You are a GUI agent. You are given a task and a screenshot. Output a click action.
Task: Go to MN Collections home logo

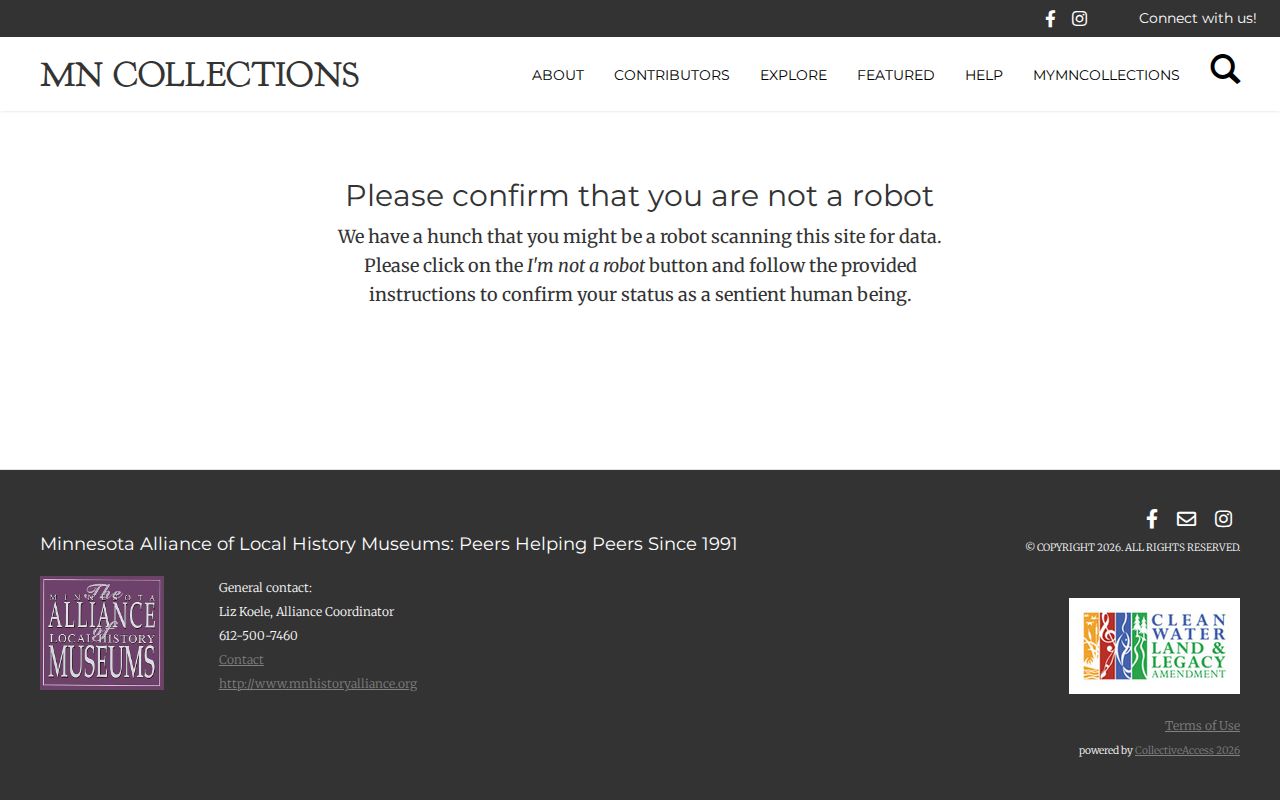coord(200,75)
